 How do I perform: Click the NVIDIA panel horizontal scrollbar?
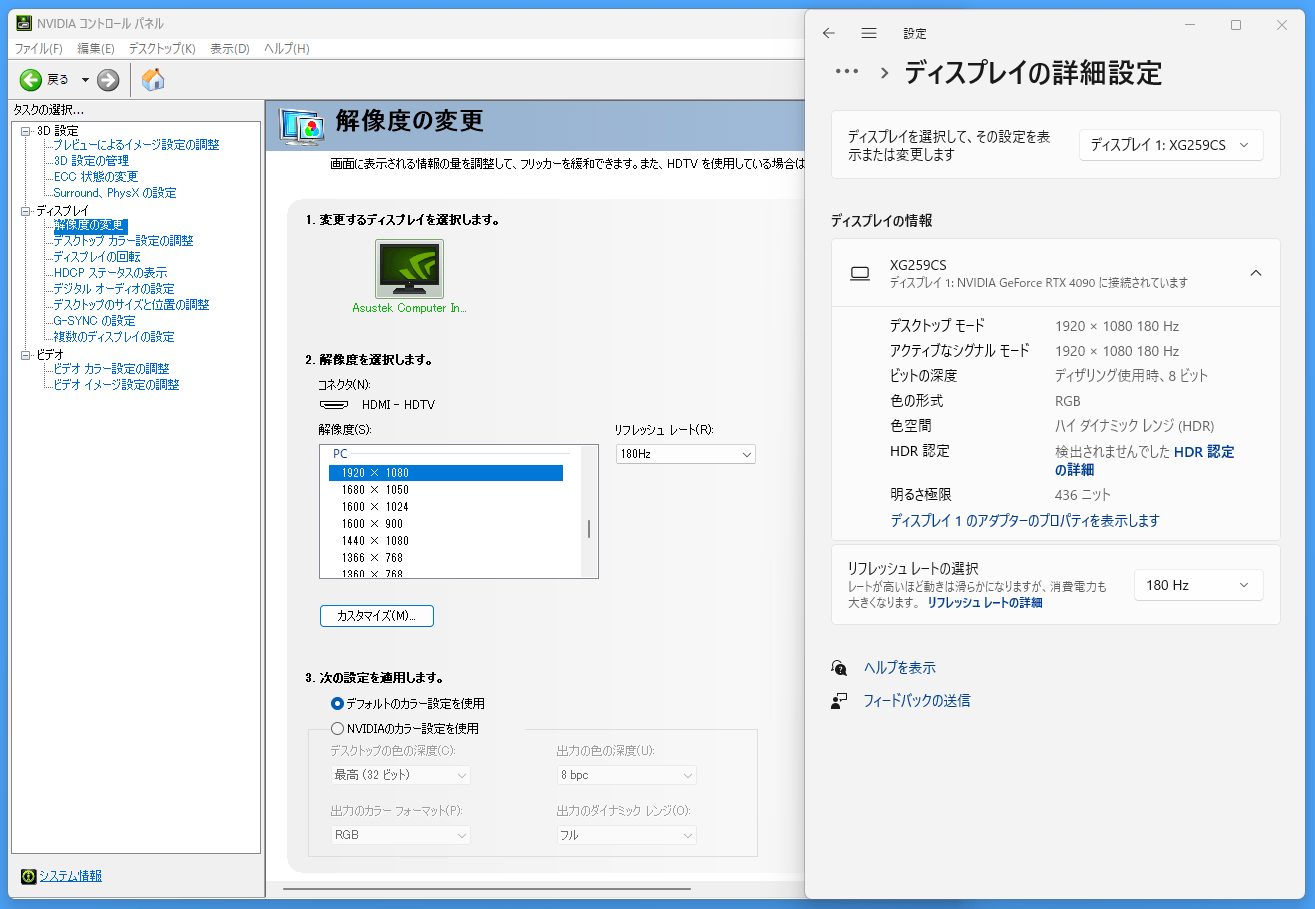(x=486, y=888)
